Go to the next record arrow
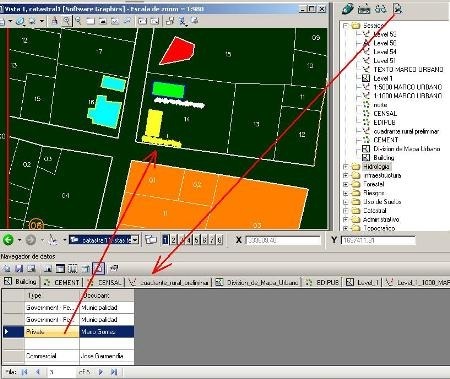The image size is (450, 379). [x=101, y=372]
